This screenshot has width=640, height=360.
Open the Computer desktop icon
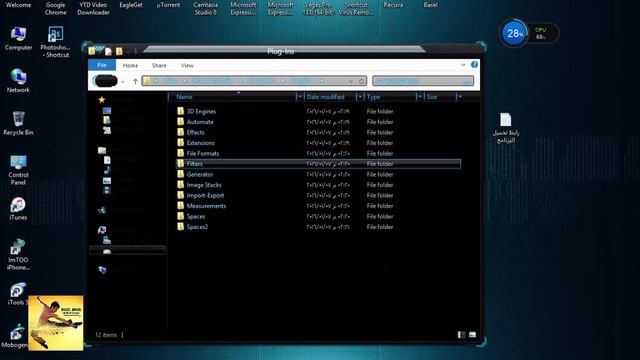pos(18,38)
